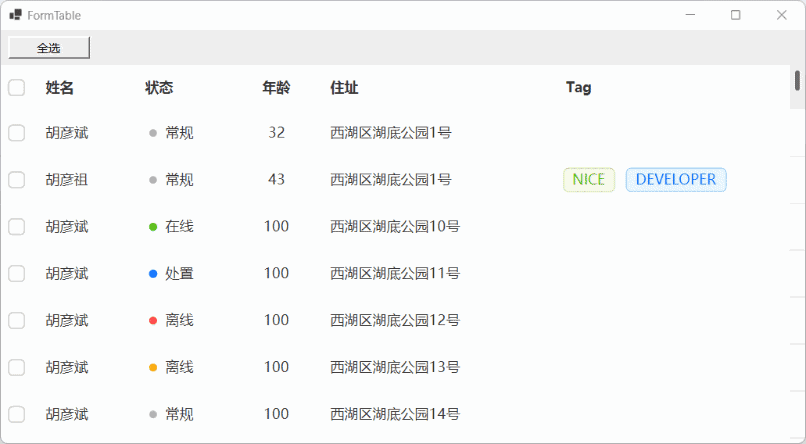
Task: Click the green 在线 status dot
Action: coord(153,227)
